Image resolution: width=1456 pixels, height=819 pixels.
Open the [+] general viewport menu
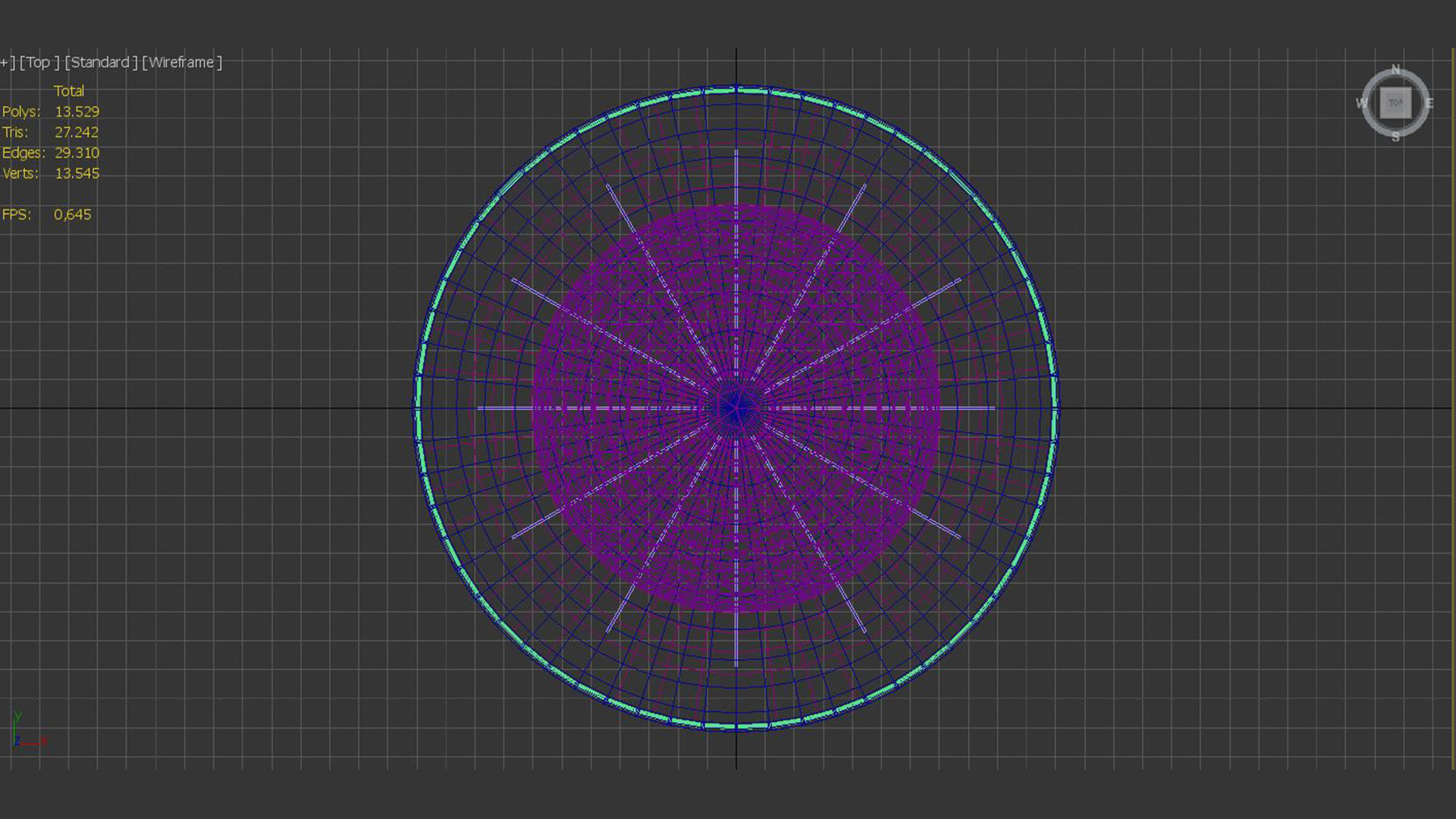pos(6,62)
